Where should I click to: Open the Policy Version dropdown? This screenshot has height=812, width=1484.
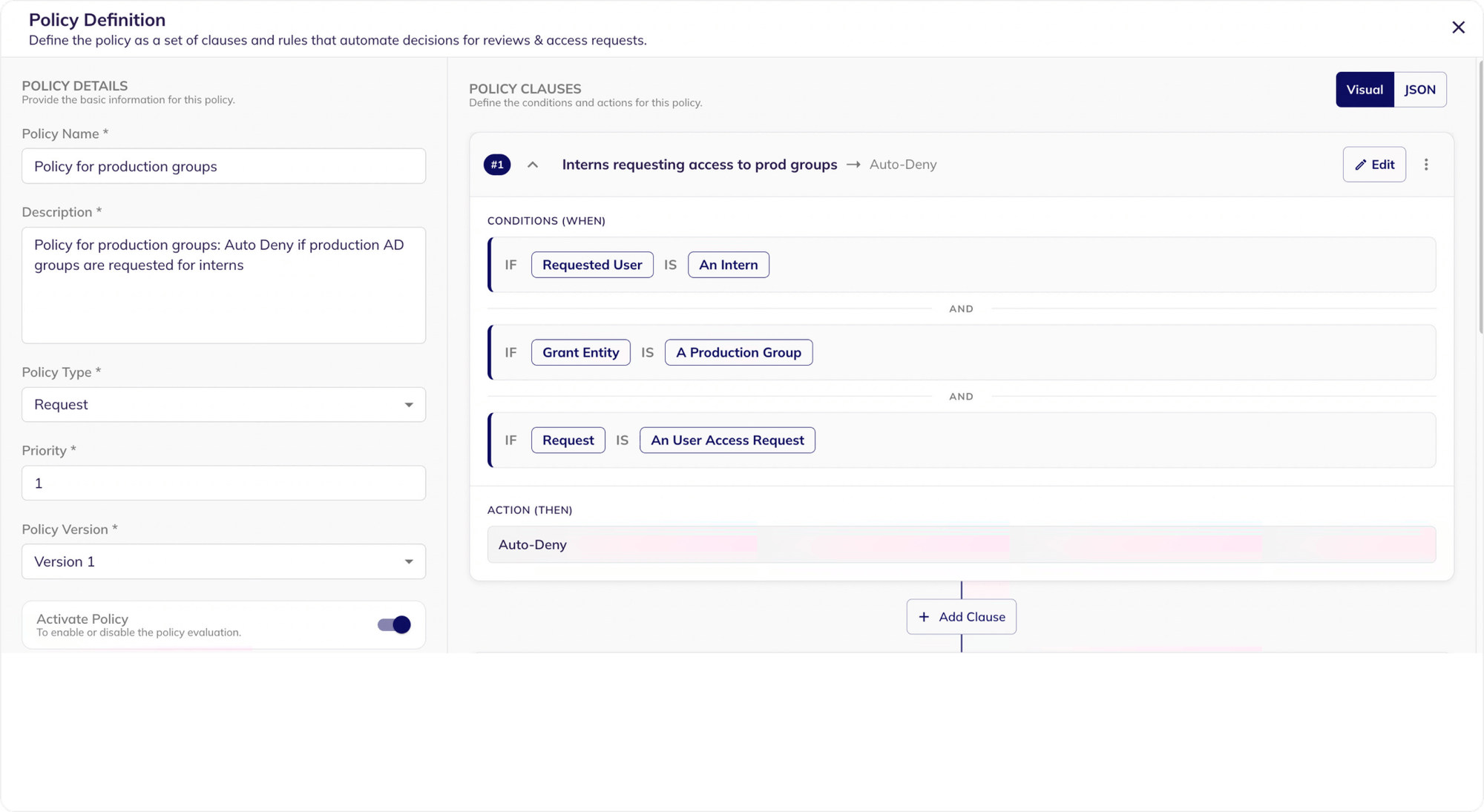coord(223,562)
